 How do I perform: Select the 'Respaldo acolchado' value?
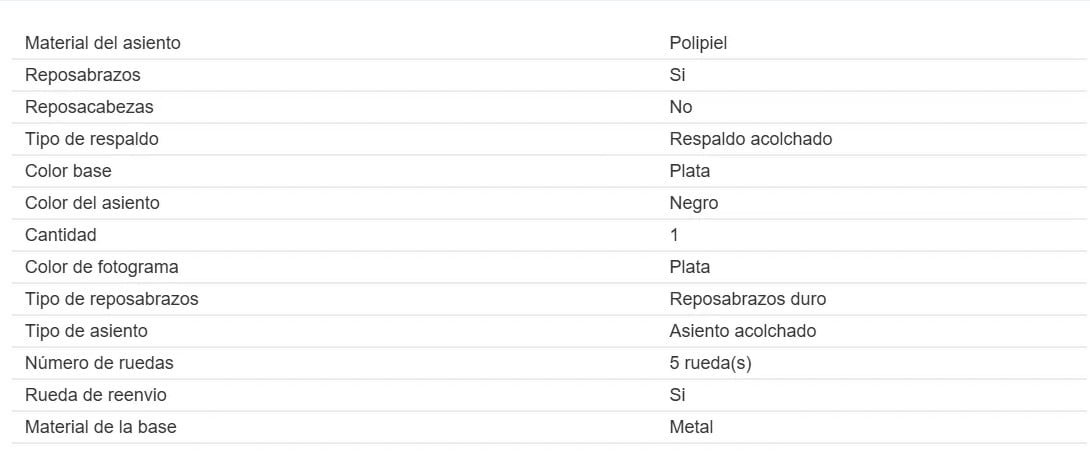click(x=750, y=139)
